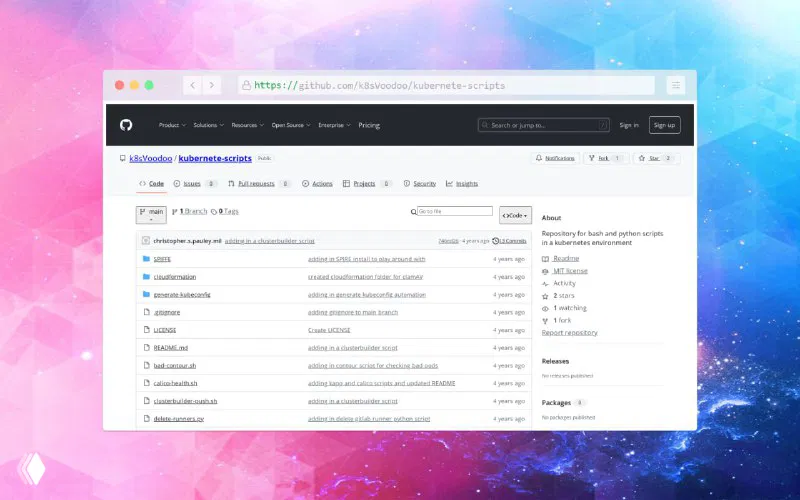Open the k8sVoodoo owner link
Screen dimensions: 800x500
point(151,158)
